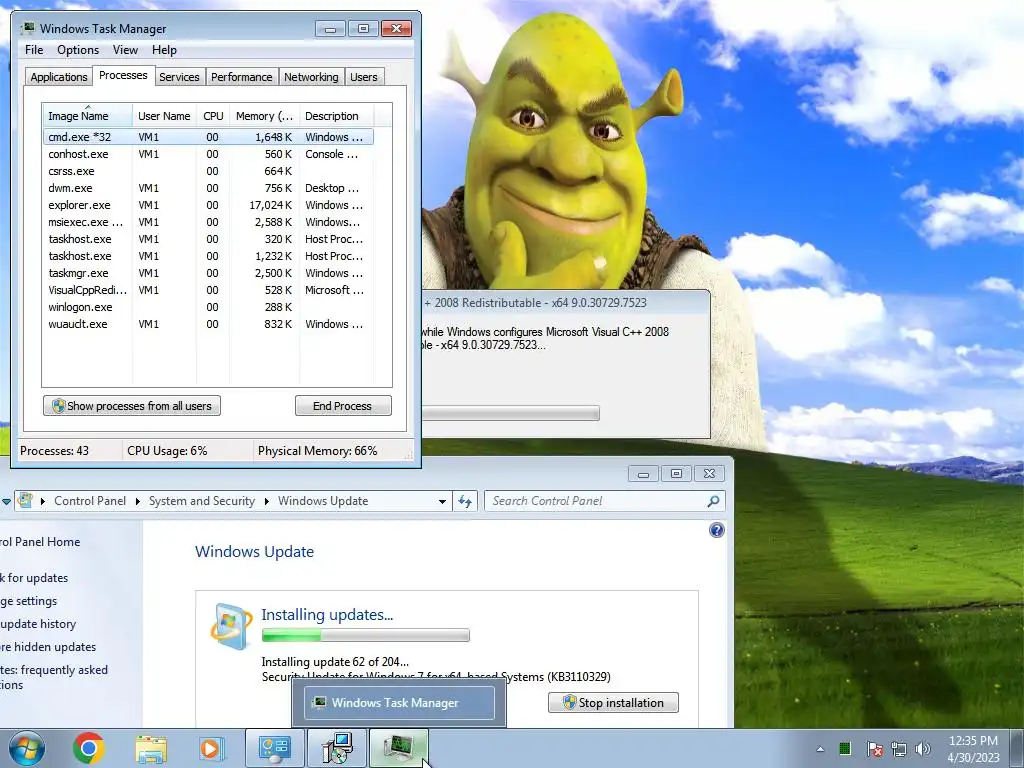The width and height of the screenshot is (1024, 768).
Task: Expand arrow after Control Panel breadcrumb
Action: 137,502
